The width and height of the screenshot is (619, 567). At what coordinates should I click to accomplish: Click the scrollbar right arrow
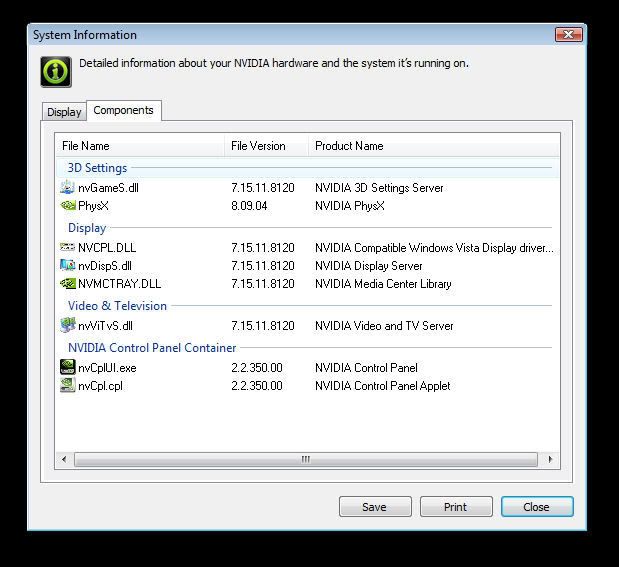coord(550,459)
